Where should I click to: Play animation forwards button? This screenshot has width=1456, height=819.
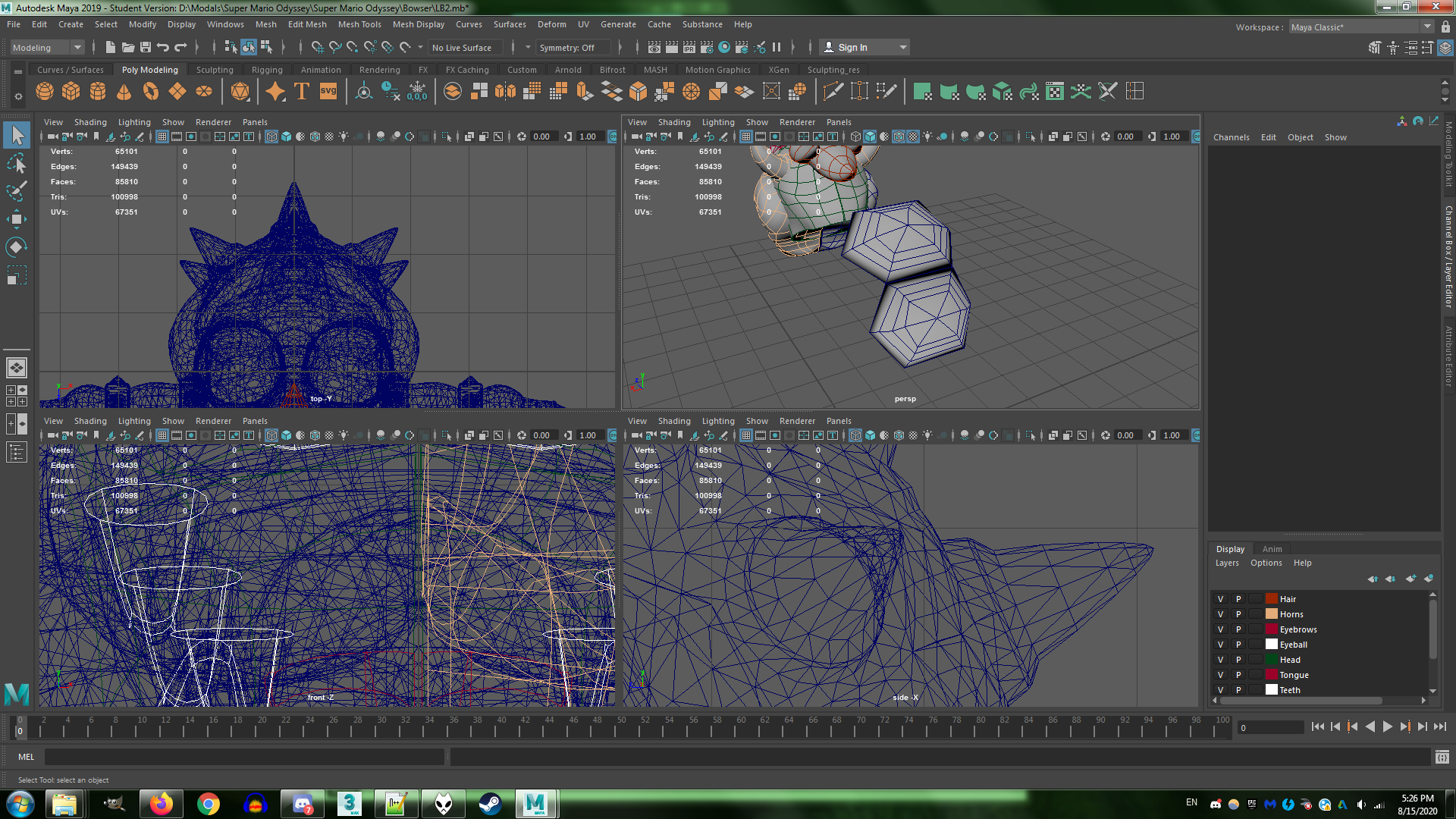pyautogui.click(x=1388, y=726)
